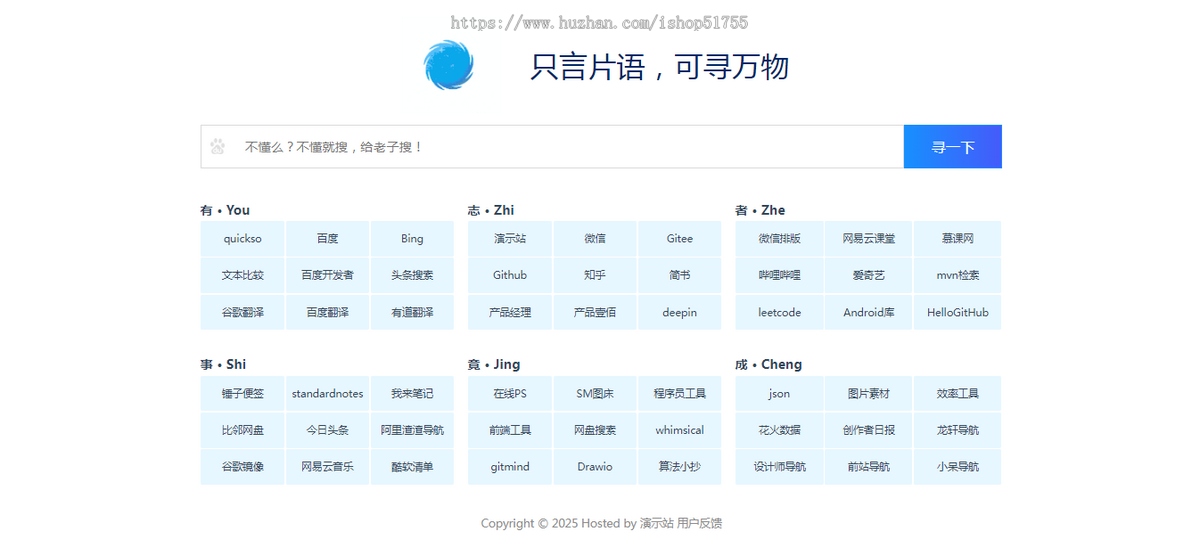Open the 慕课网 link
Viewport: 1200px width, 556px height.
957,239
